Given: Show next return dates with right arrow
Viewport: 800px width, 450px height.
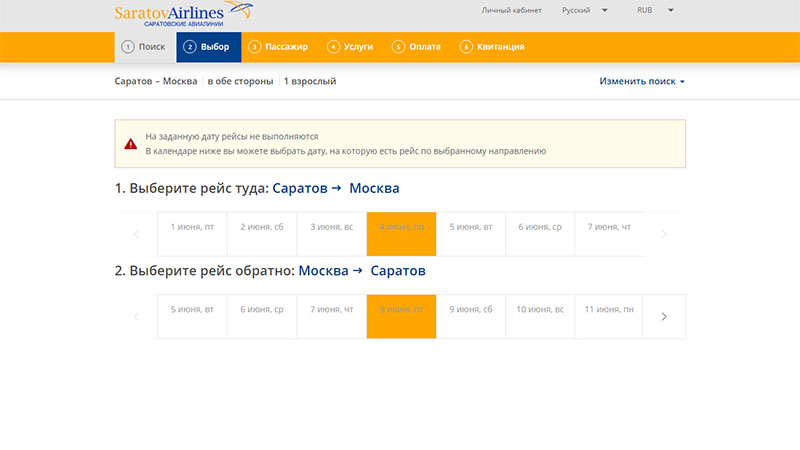Looking at the screenshot, I should [x=664, y=317].
